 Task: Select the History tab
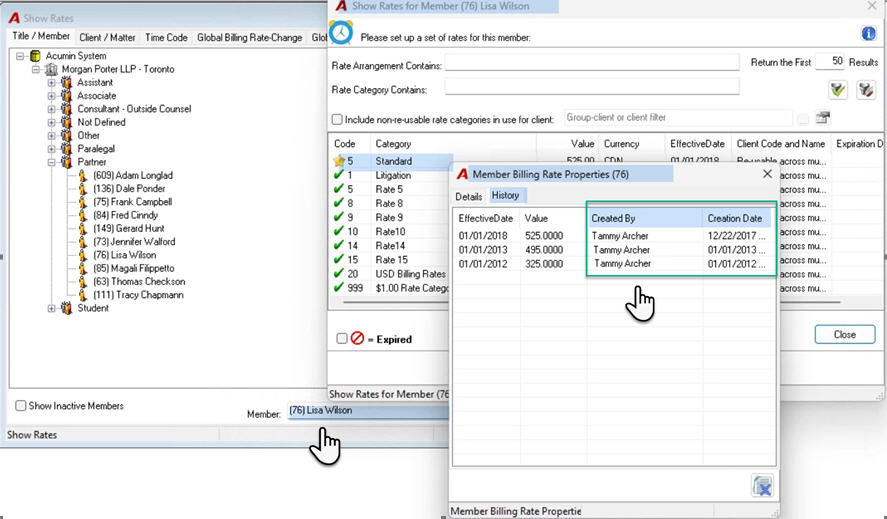tap(506, 195)
